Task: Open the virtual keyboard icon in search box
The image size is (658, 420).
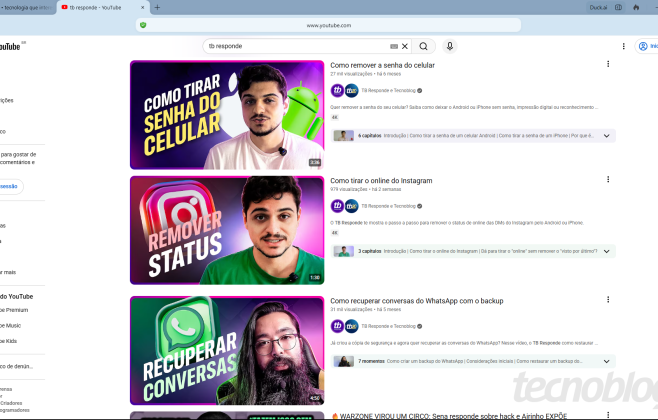Action: 394,46
